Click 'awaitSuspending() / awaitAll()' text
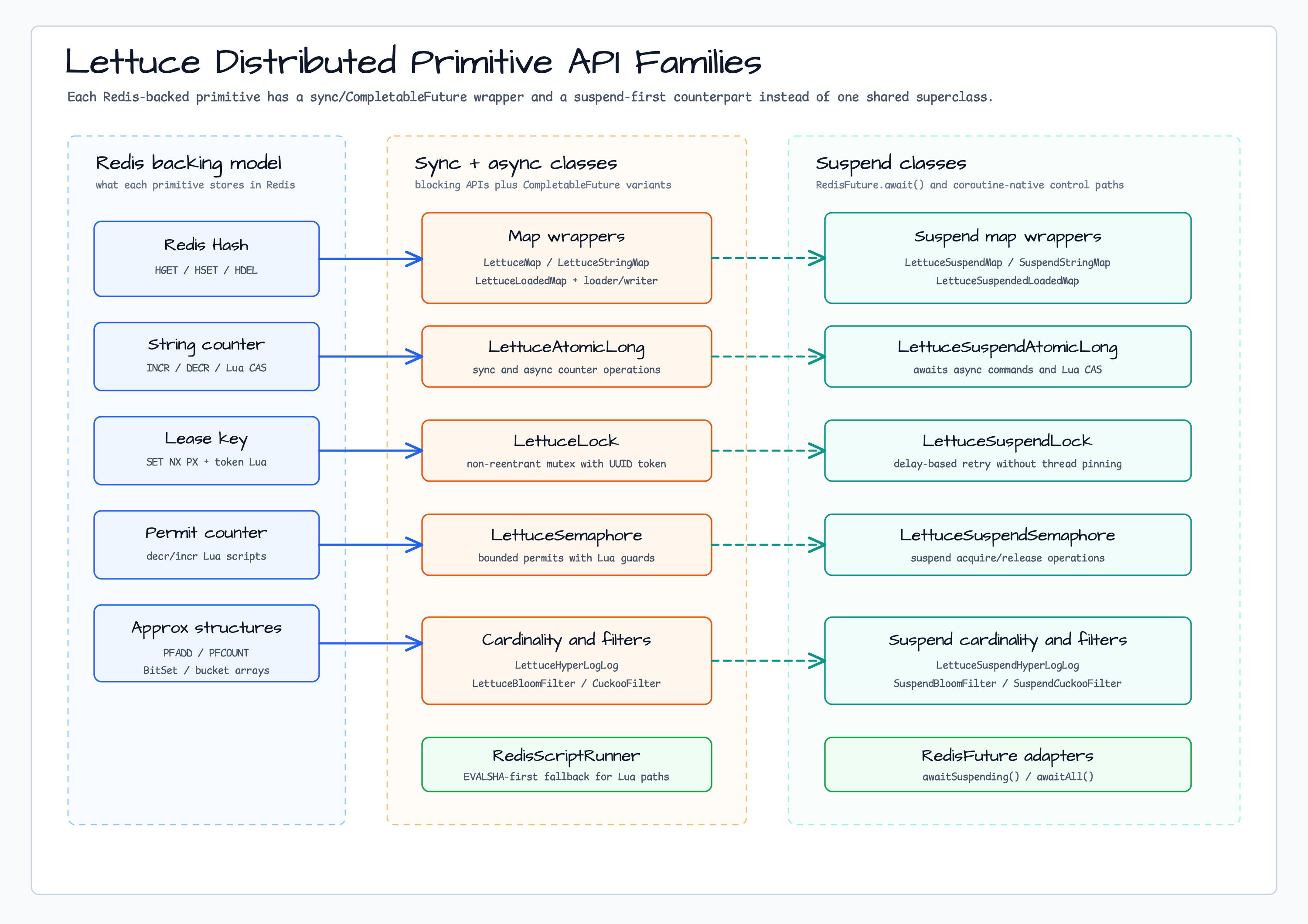 (x=1007, y=777)
